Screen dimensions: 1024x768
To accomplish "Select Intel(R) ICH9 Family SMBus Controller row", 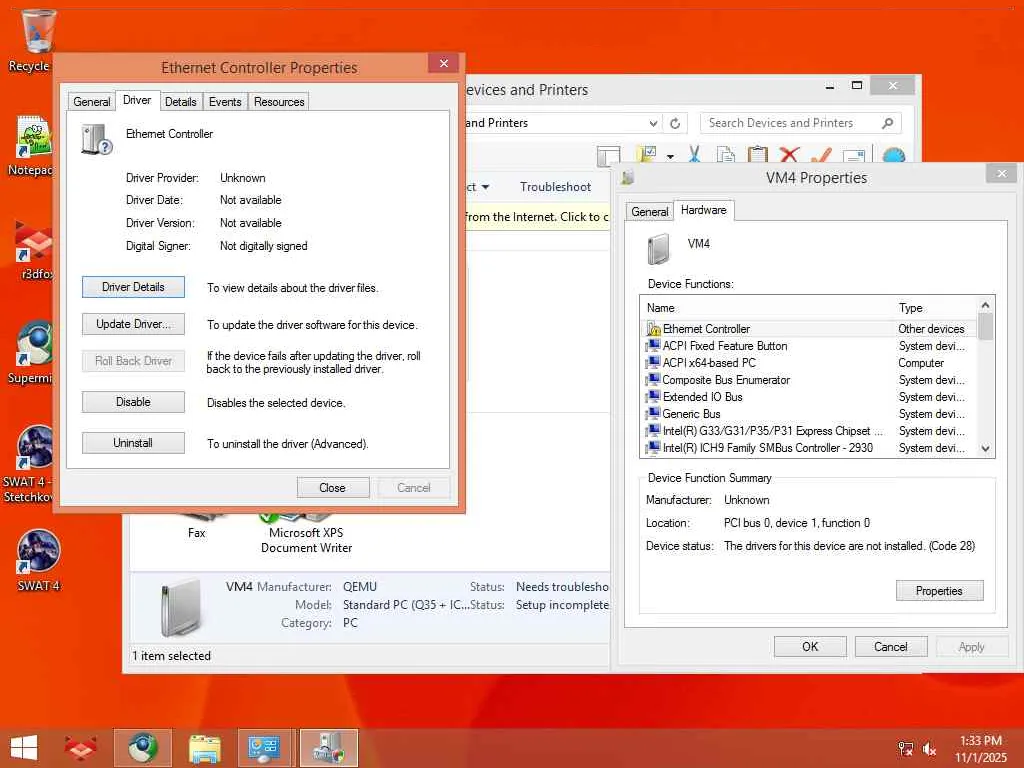I will (x=808, y=447).
